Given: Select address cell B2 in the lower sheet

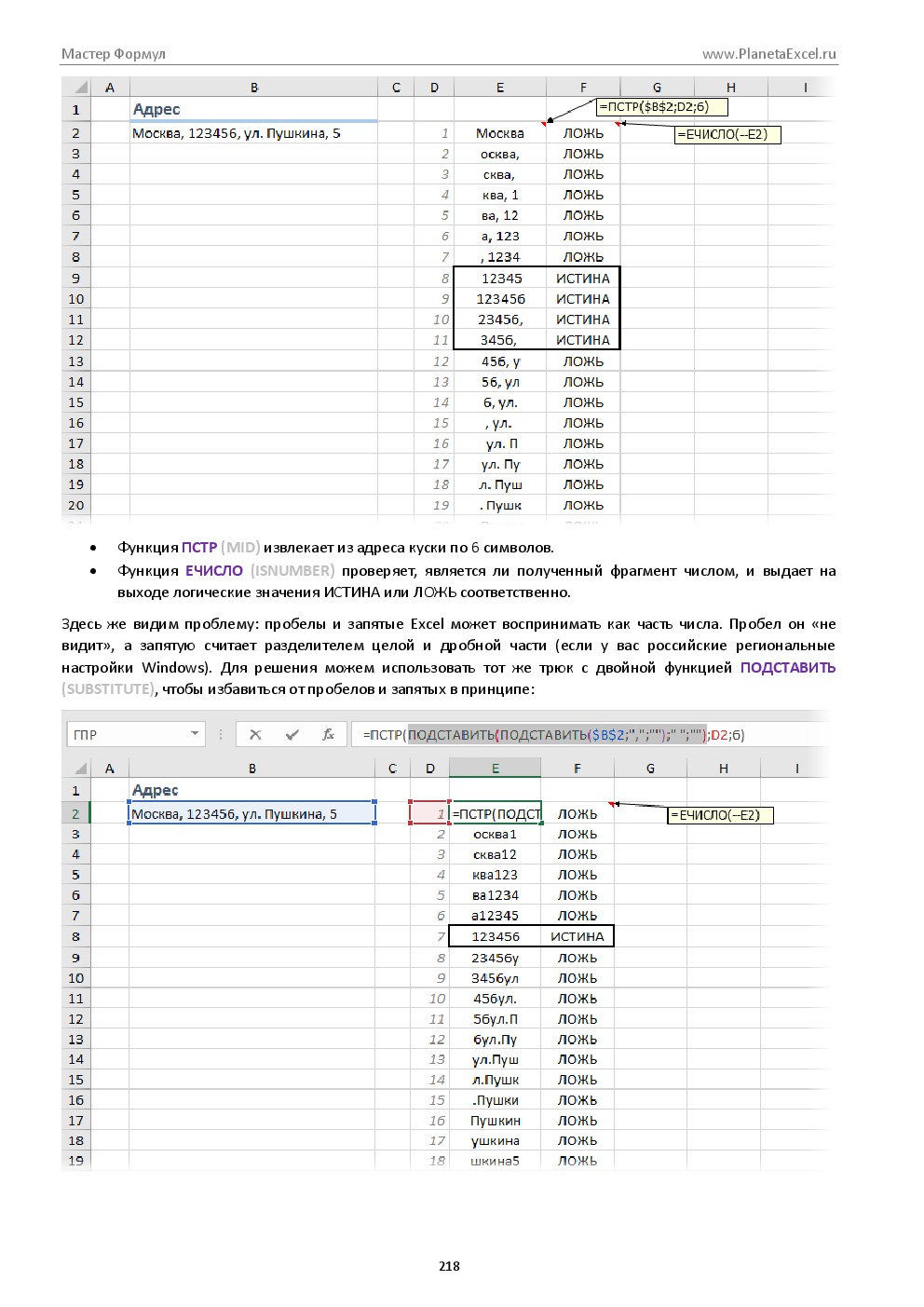Looking at the screenshot, I should coord(251,814).
